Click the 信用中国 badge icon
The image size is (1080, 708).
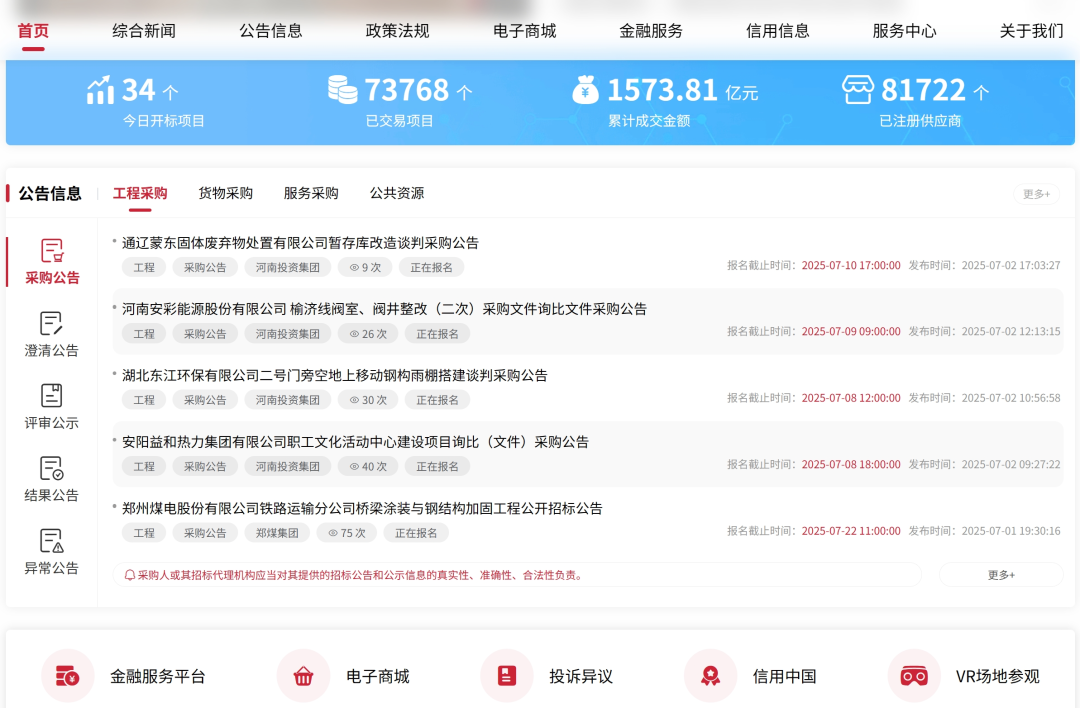710,676
